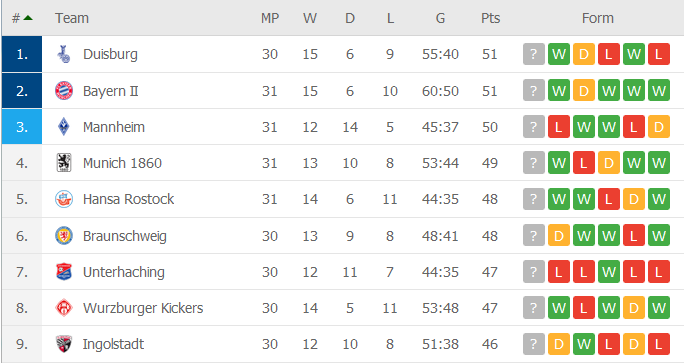Sort standings by Pts column
686x364 pixels.
tap(490, 18)
